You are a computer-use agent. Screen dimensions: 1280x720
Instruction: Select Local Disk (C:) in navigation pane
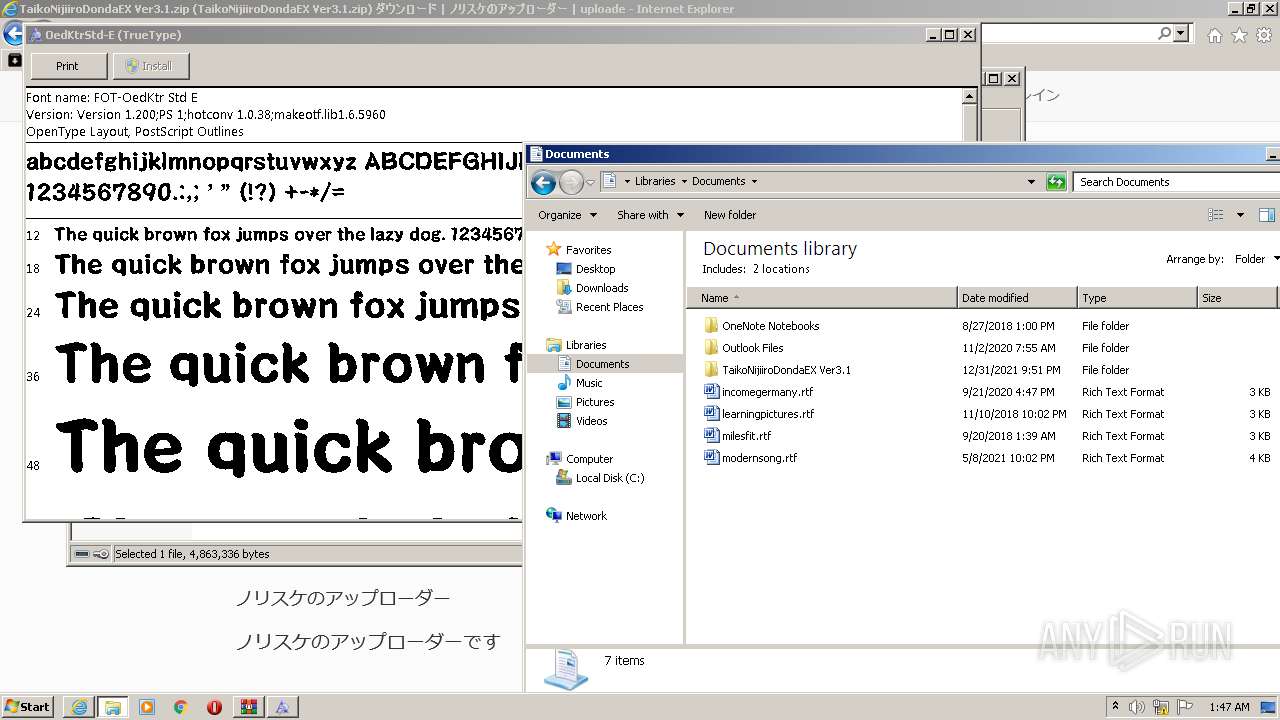pos(609,478)
